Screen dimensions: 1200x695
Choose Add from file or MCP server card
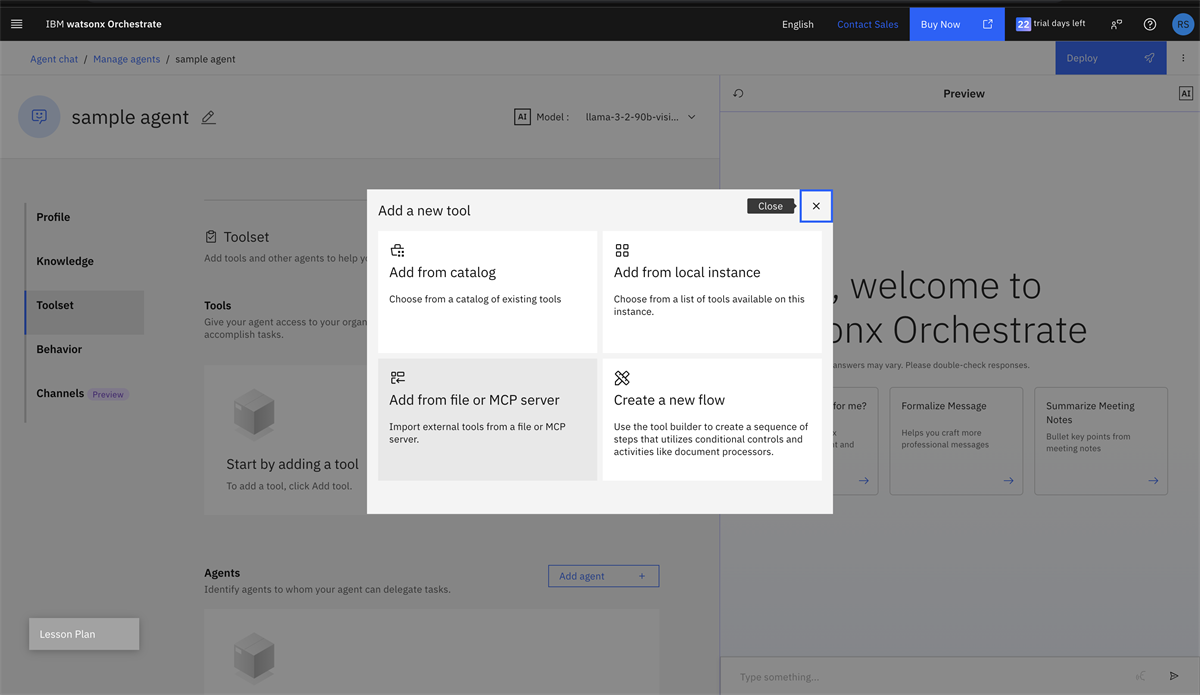(487, 420)
